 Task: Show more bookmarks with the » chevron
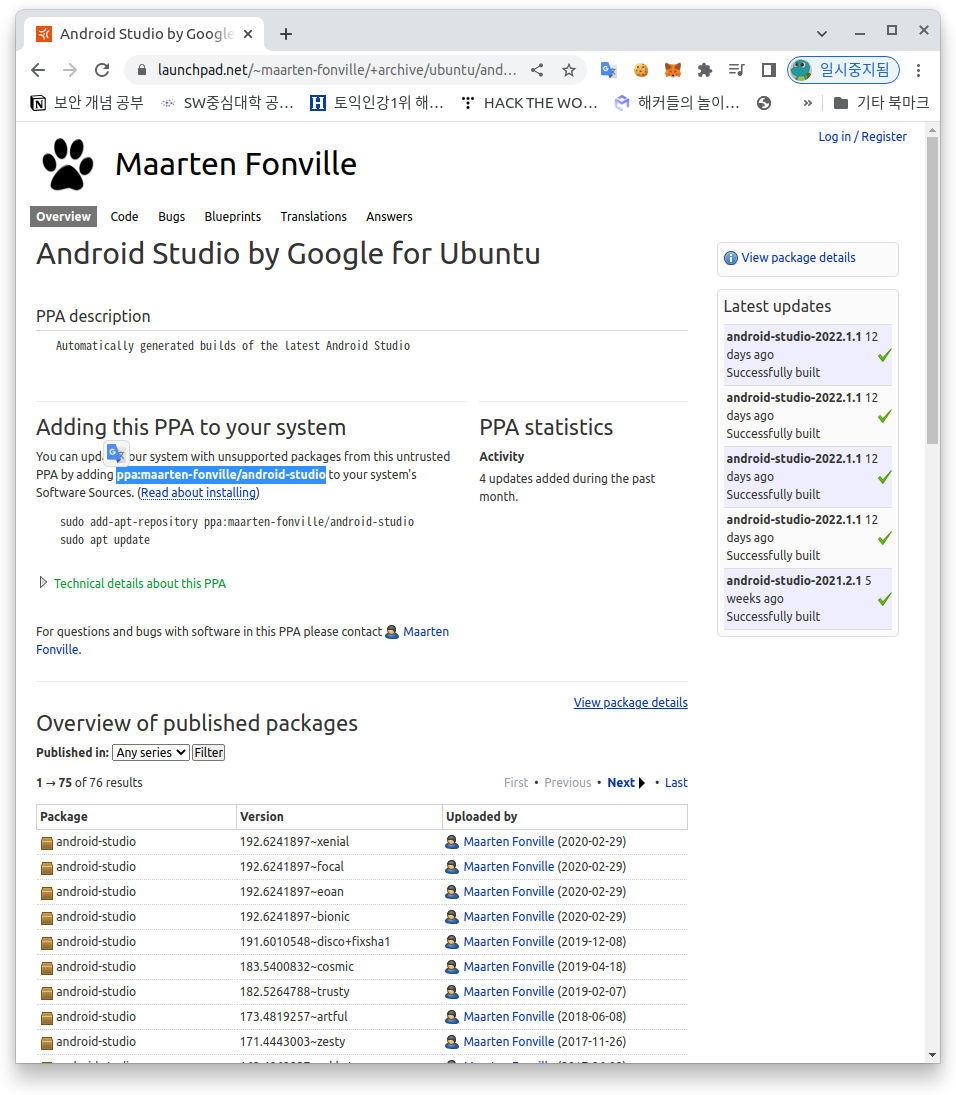click(x=807, y=103)
